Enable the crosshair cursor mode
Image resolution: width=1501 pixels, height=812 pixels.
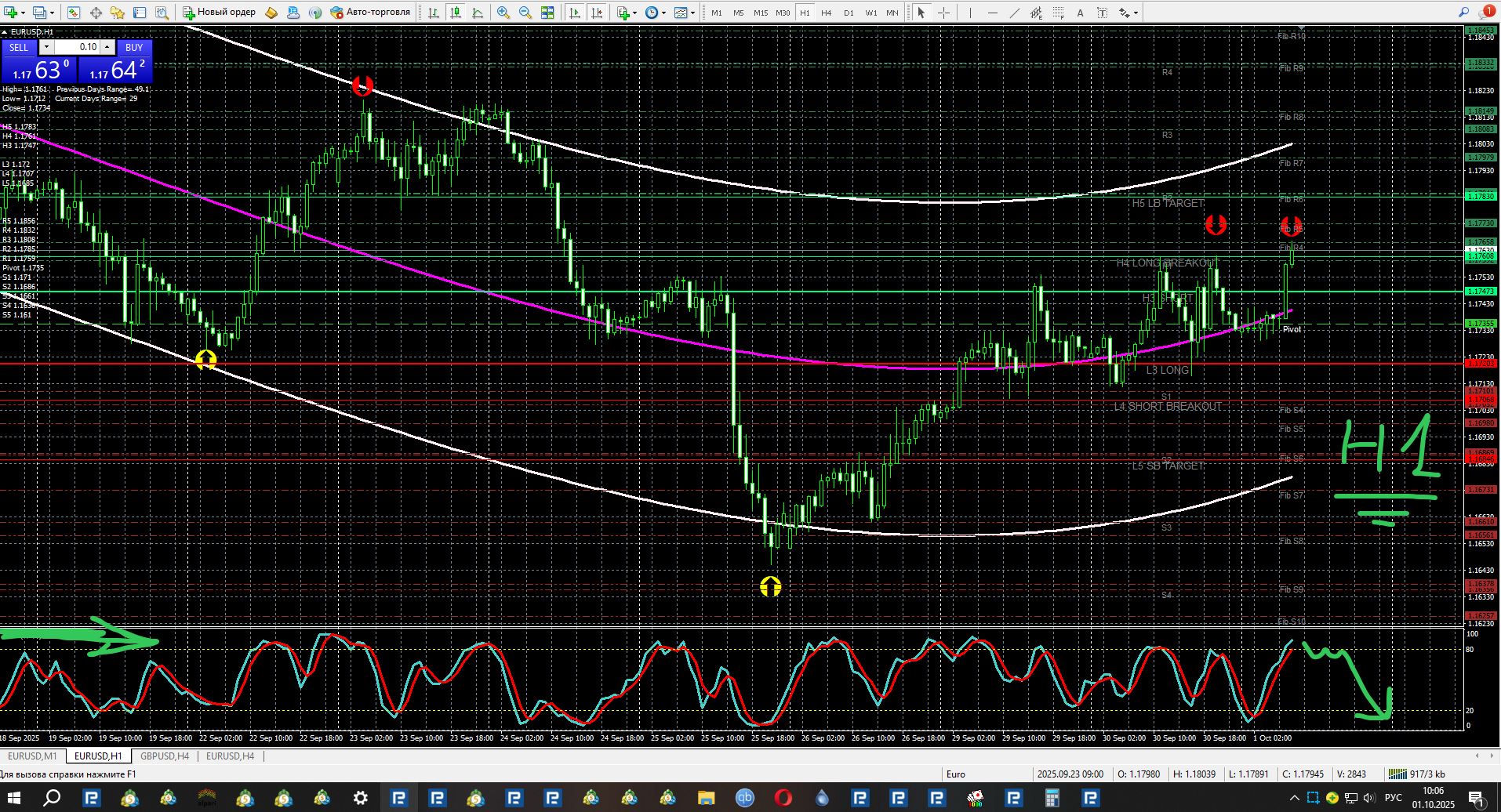click(x=943, y=13)
